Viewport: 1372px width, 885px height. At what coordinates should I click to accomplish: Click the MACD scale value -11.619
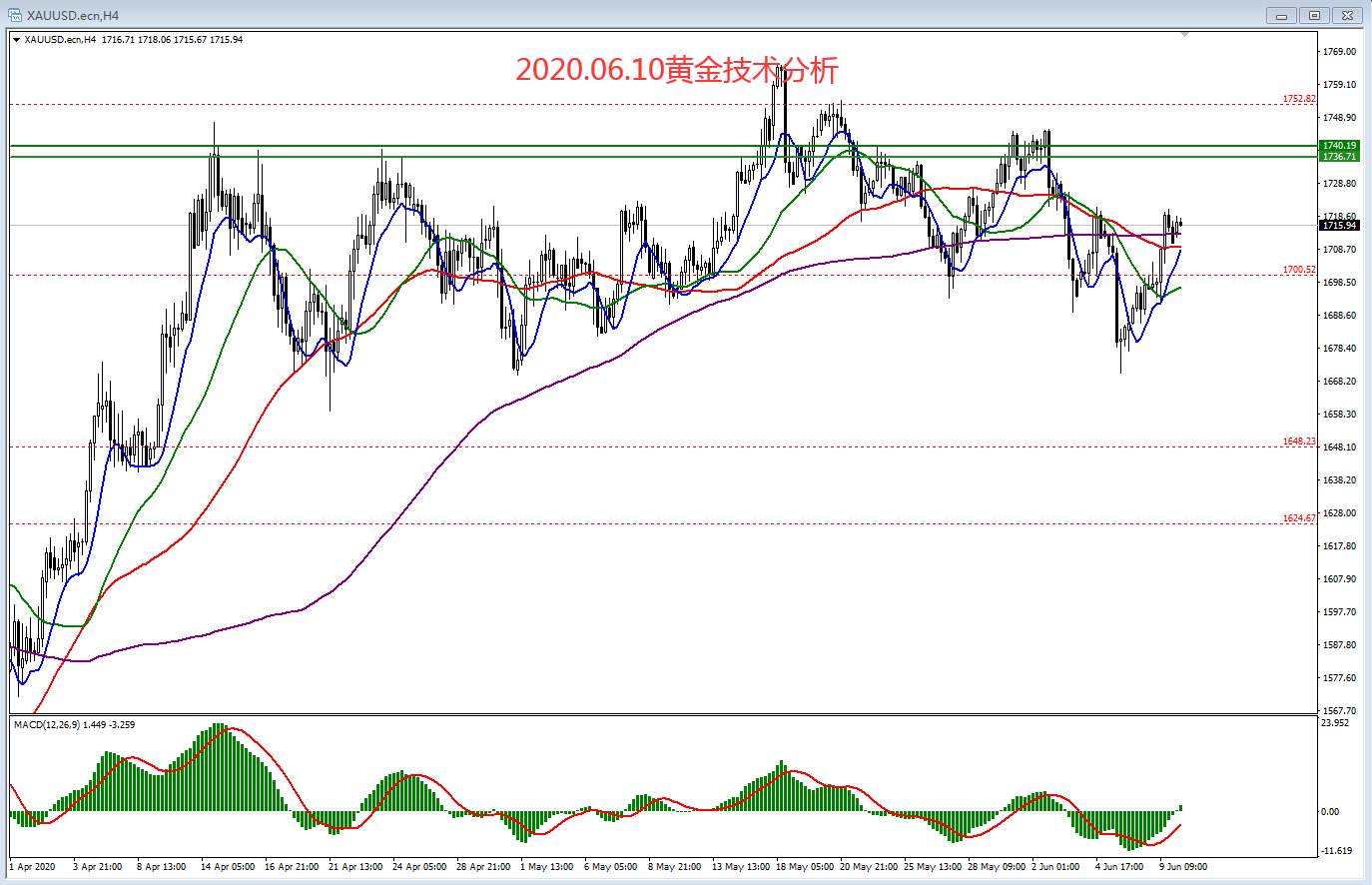pyautogui.click(x=1336, y=851)
